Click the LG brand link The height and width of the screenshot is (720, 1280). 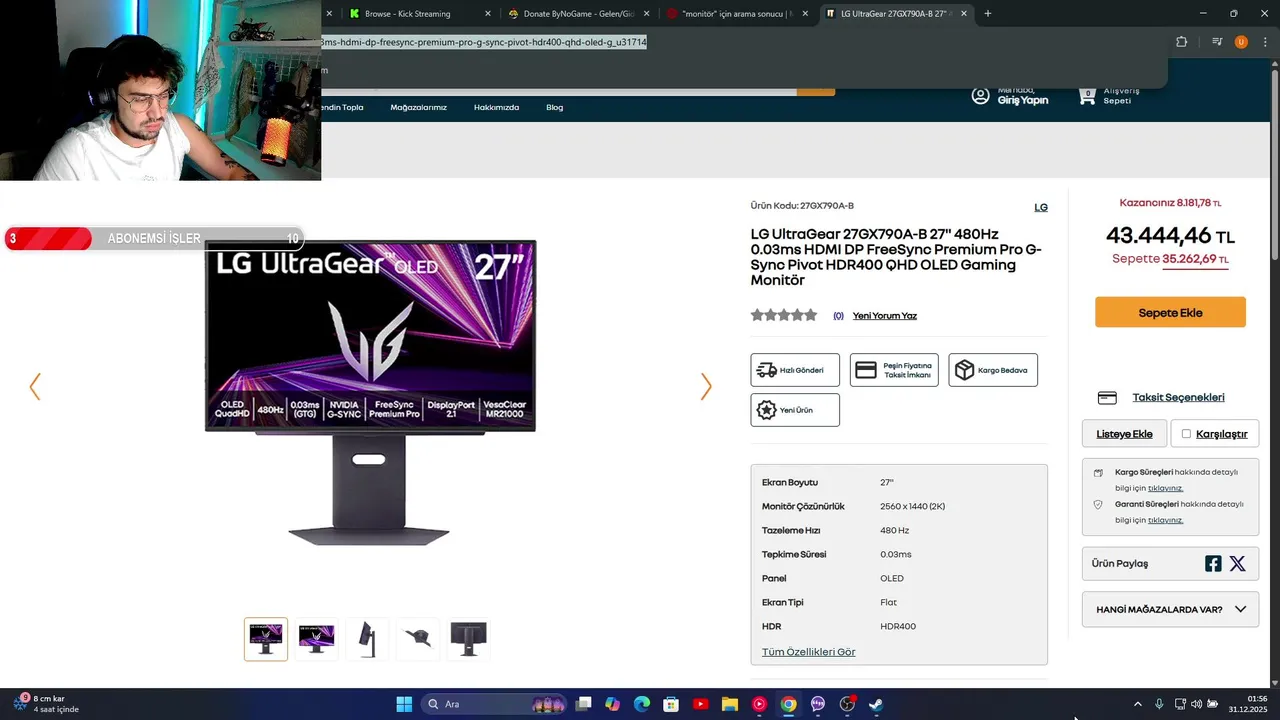[x=1041, y=208]
